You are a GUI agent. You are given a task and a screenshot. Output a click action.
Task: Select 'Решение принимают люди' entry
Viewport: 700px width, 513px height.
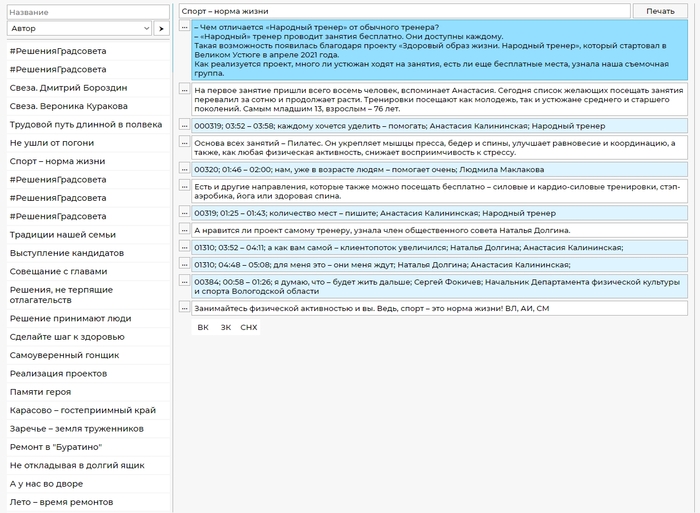[x=88, y=319]
